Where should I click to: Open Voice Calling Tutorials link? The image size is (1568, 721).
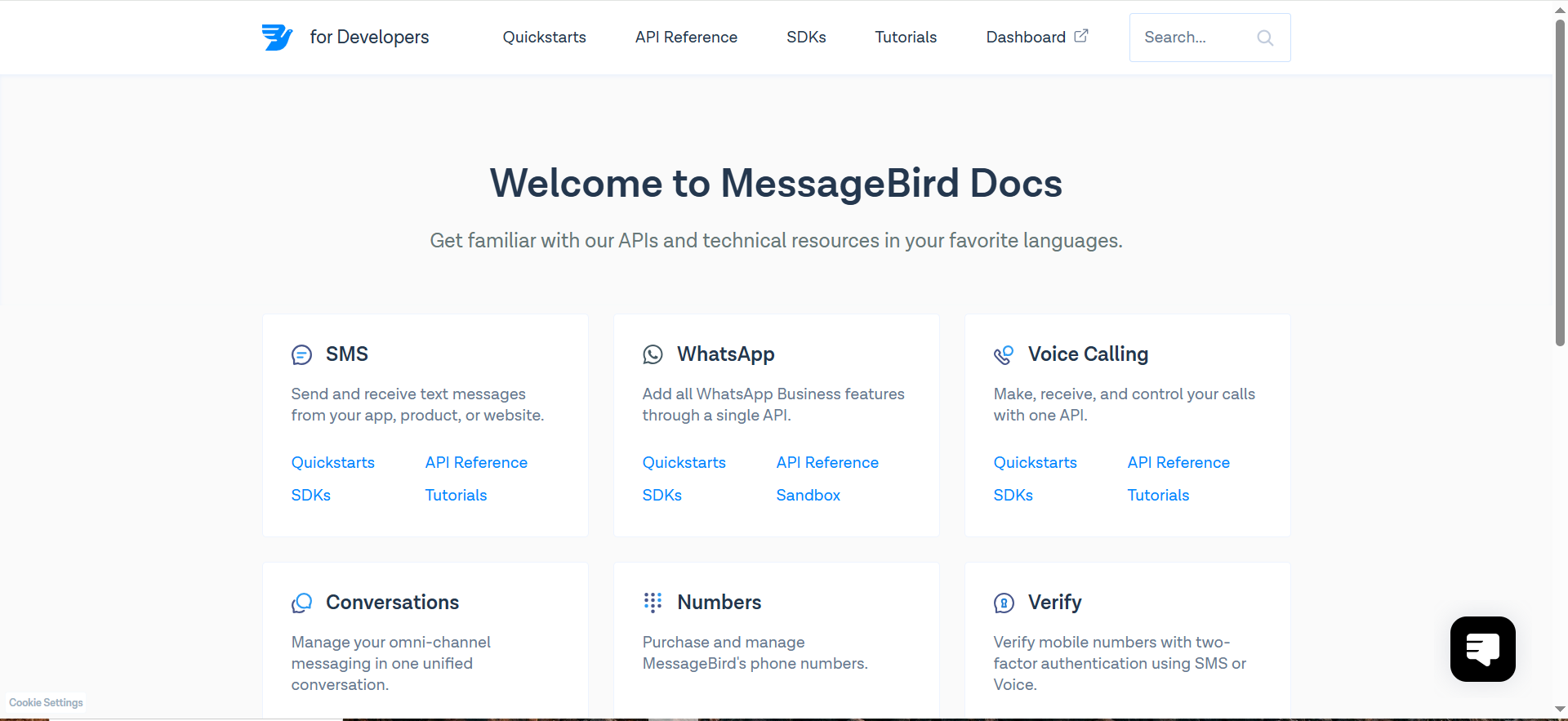tap(1158, 495)
